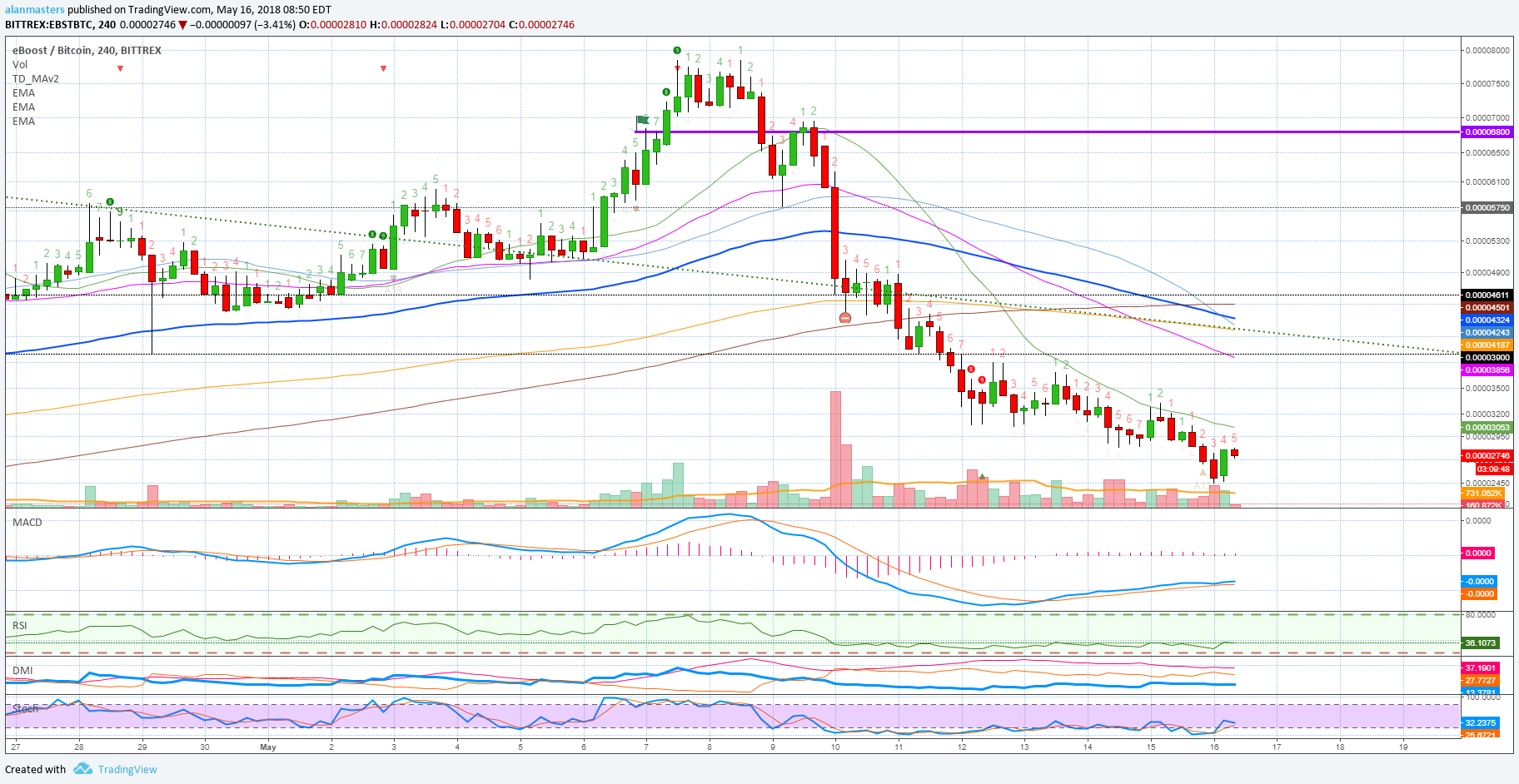Click the pink 0.0000 MACD histogram label

1478,553
